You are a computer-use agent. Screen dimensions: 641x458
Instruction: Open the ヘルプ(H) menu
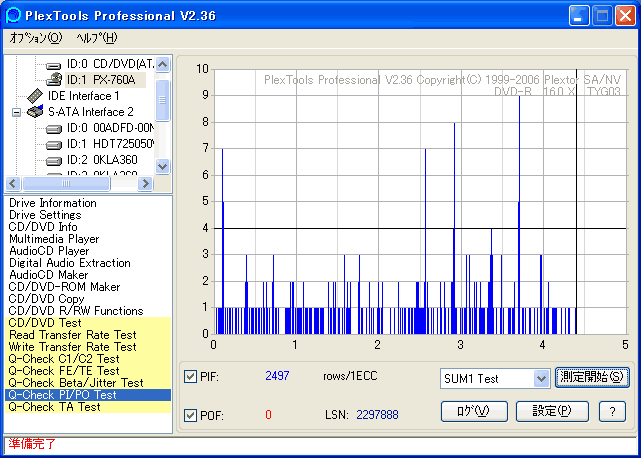pyautogui.click(x=97, y=38)
